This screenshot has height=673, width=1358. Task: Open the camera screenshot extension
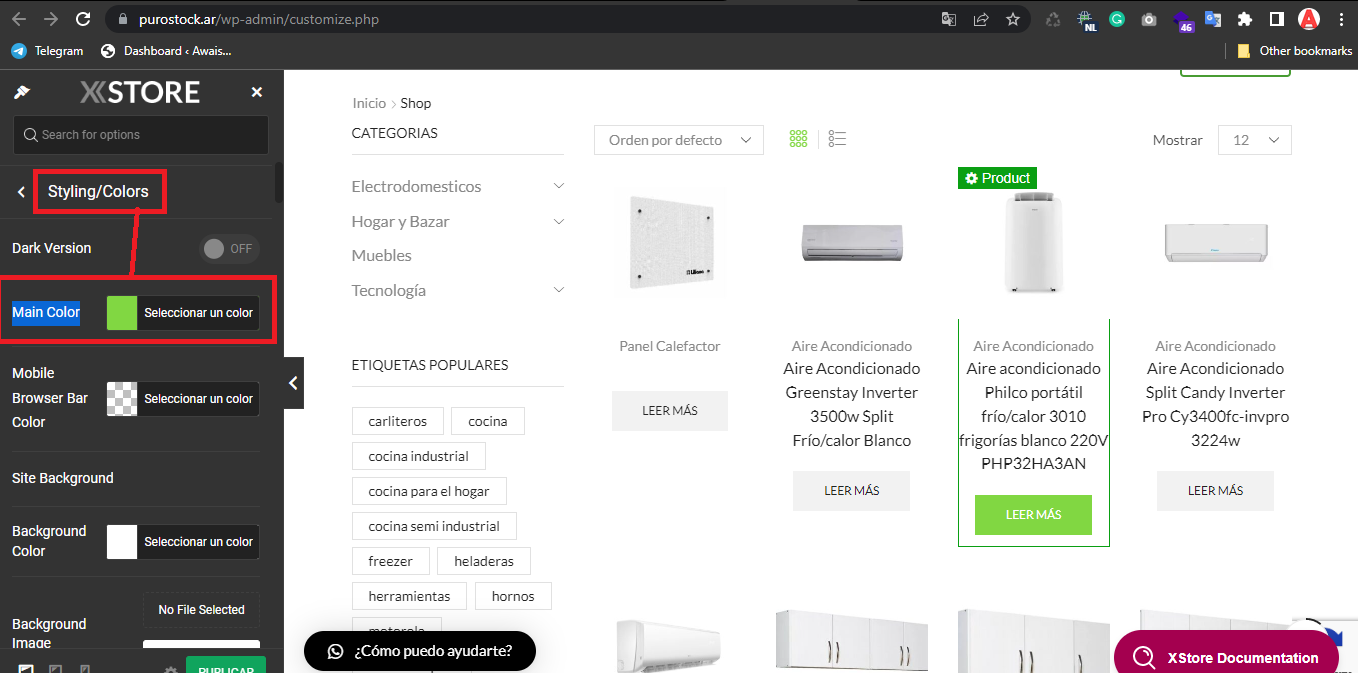(x=1149, y=19)
